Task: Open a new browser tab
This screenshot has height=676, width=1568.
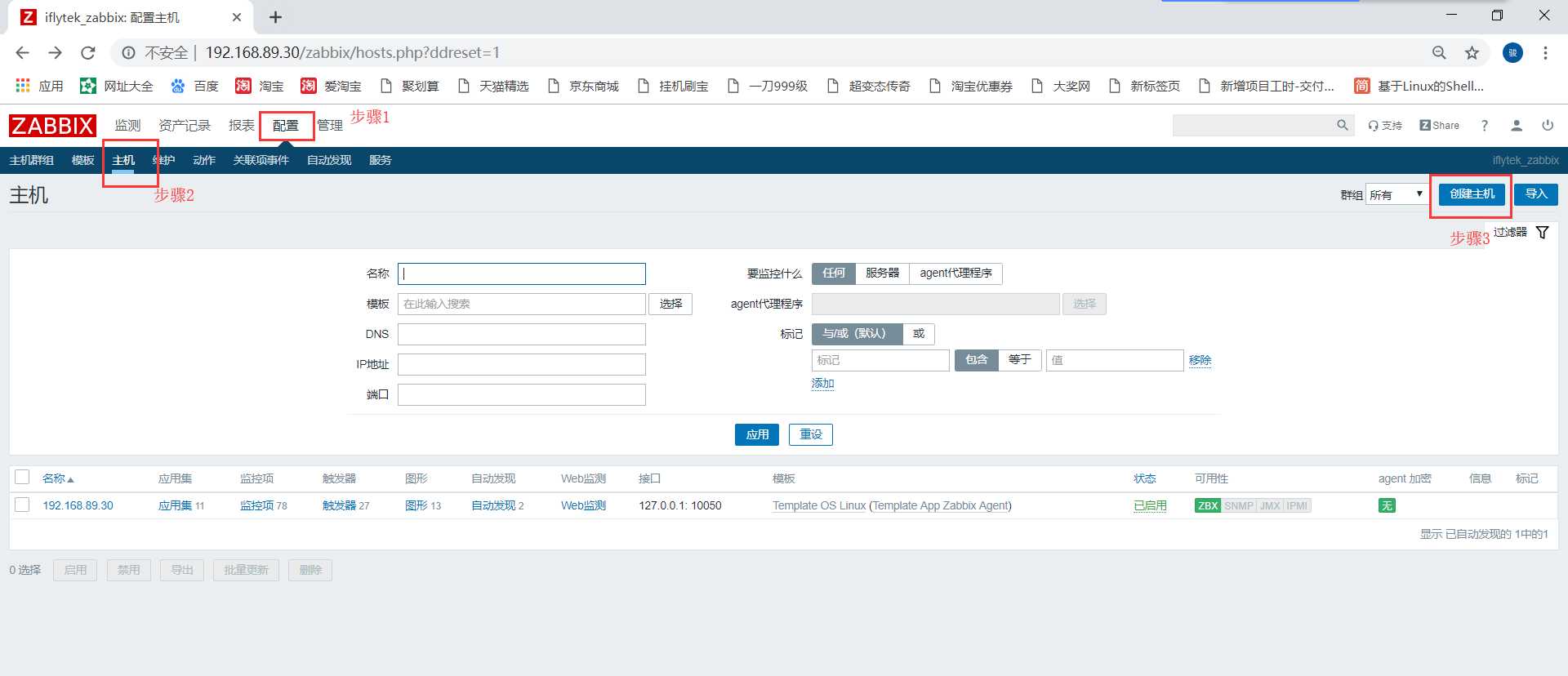Action: tap(275, 17)
